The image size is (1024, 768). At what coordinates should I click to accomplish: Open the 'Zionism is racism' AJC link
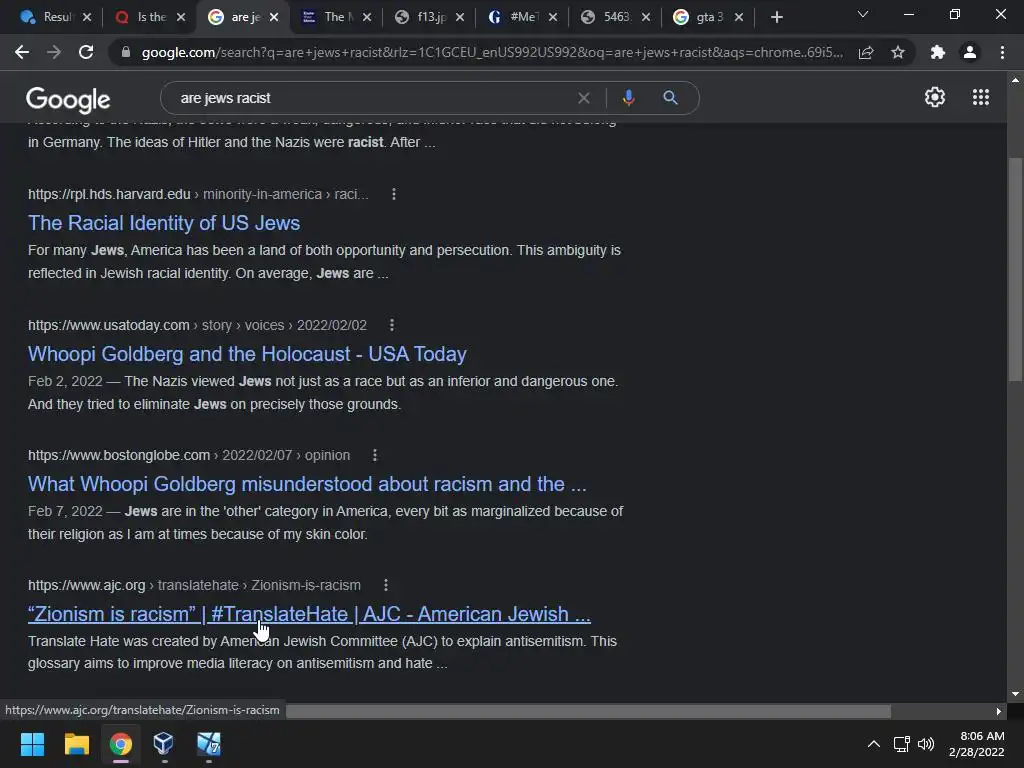309,614
